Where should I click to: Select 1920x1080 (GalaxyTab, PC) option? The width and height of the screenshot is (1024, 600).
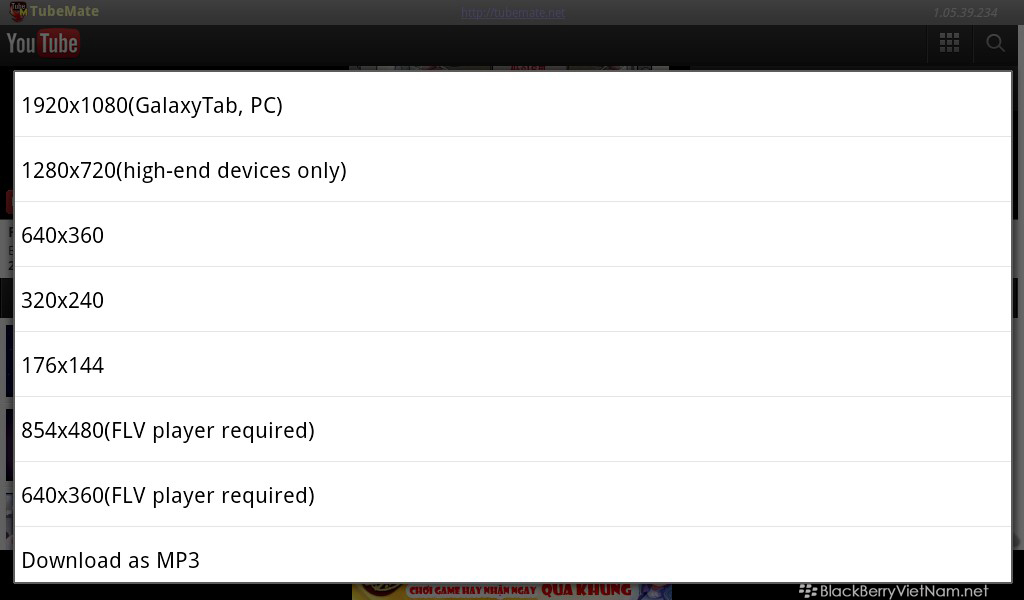pyautogui.click(x=513, y=104)
